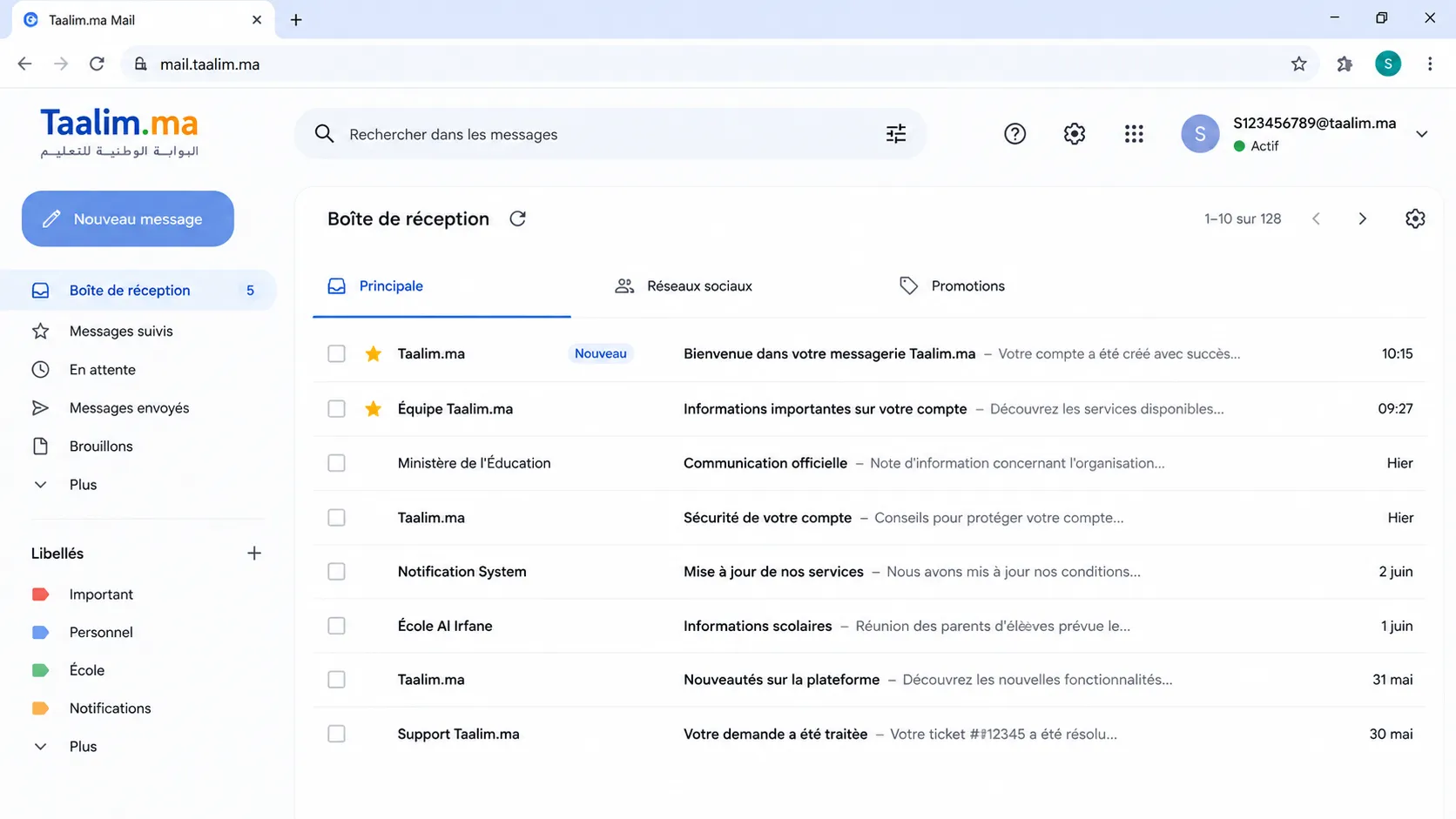Open the browser extensions puzzle icon
Screen dimensions: 1456x819
[x=1345, y=64]
